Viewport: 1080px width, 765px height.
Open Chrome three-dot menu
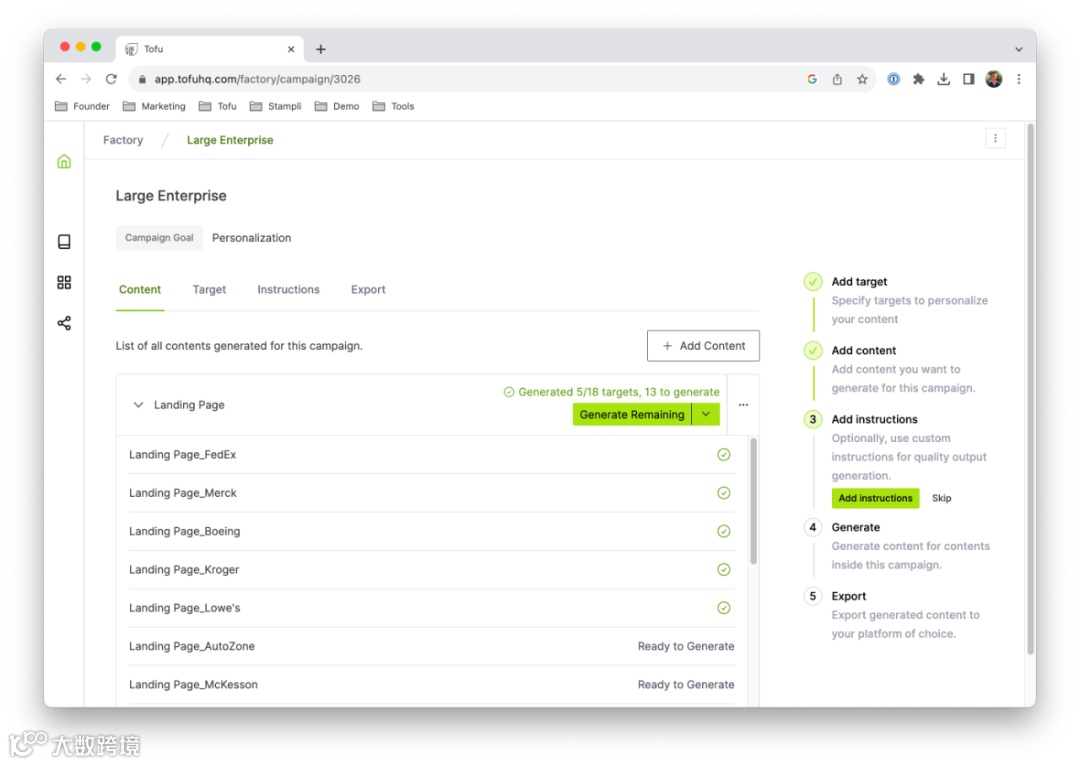coord(1019,79)
